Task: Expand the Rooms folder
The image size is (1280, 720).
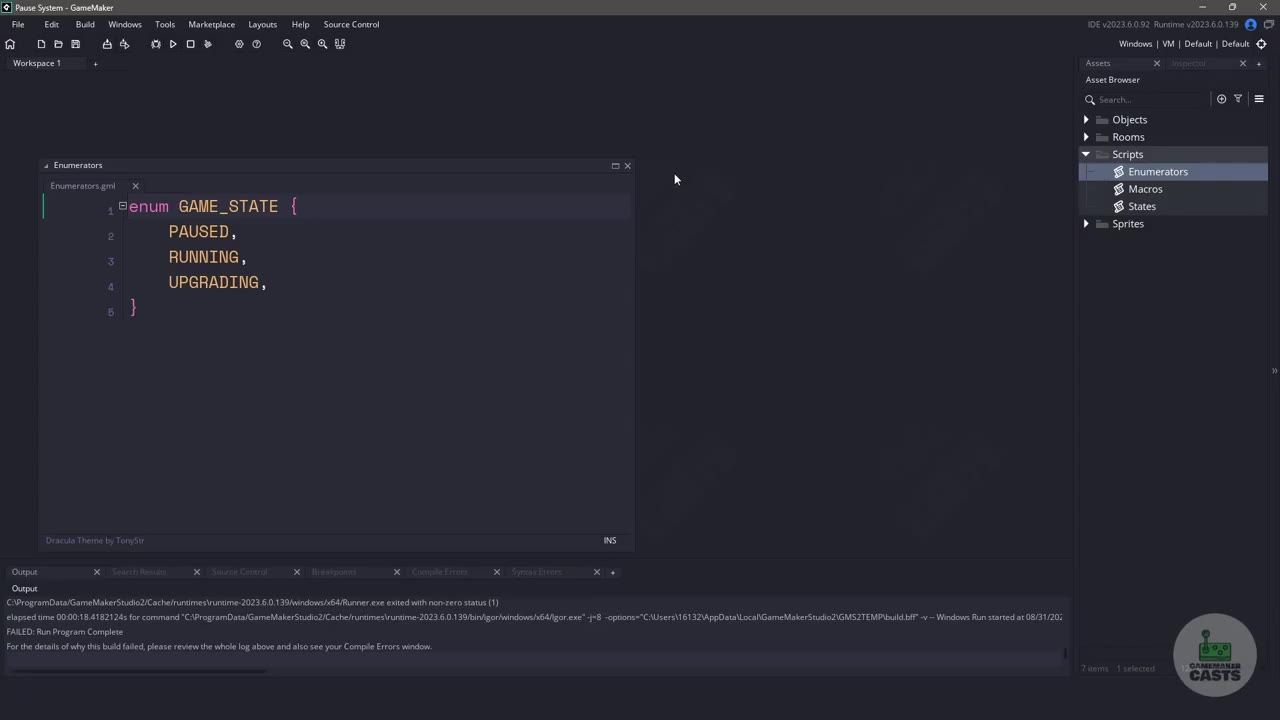Action: point(1086,137)
